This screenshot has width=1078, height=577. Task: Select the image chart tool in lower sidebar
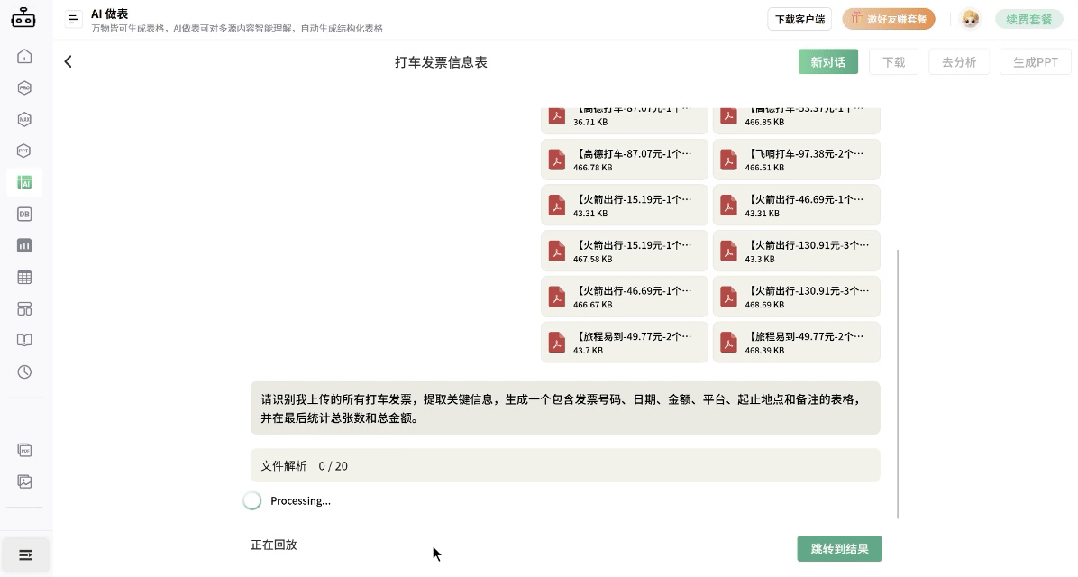(24, 481)
